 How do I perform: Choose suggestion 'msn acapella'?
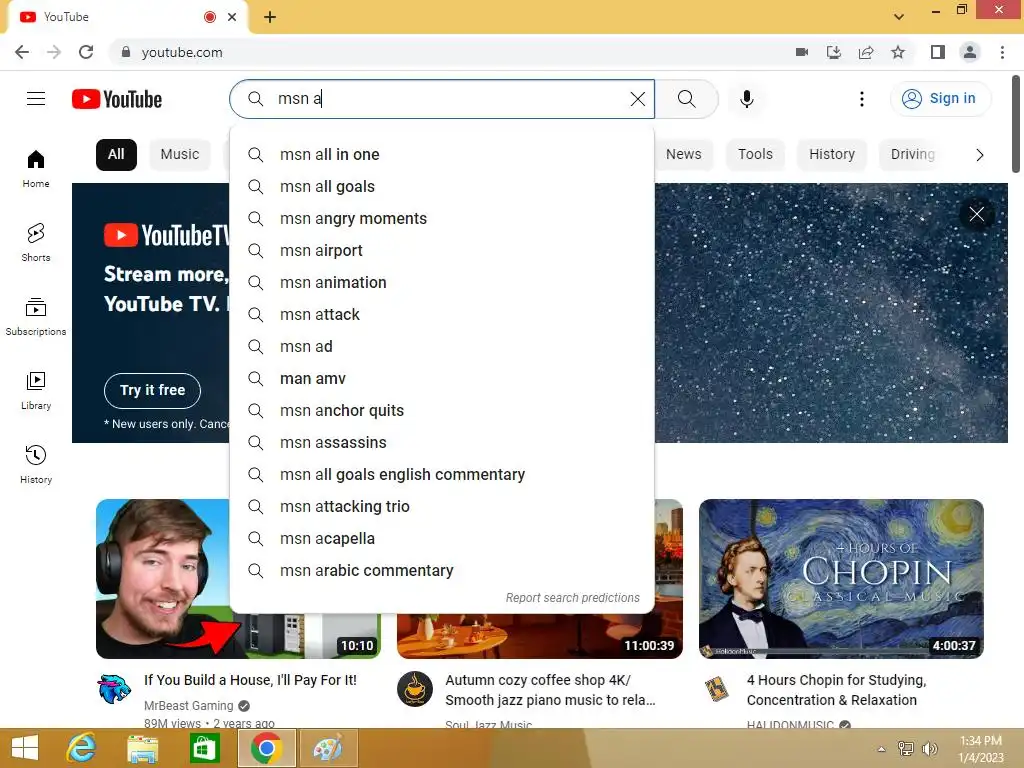442,539
